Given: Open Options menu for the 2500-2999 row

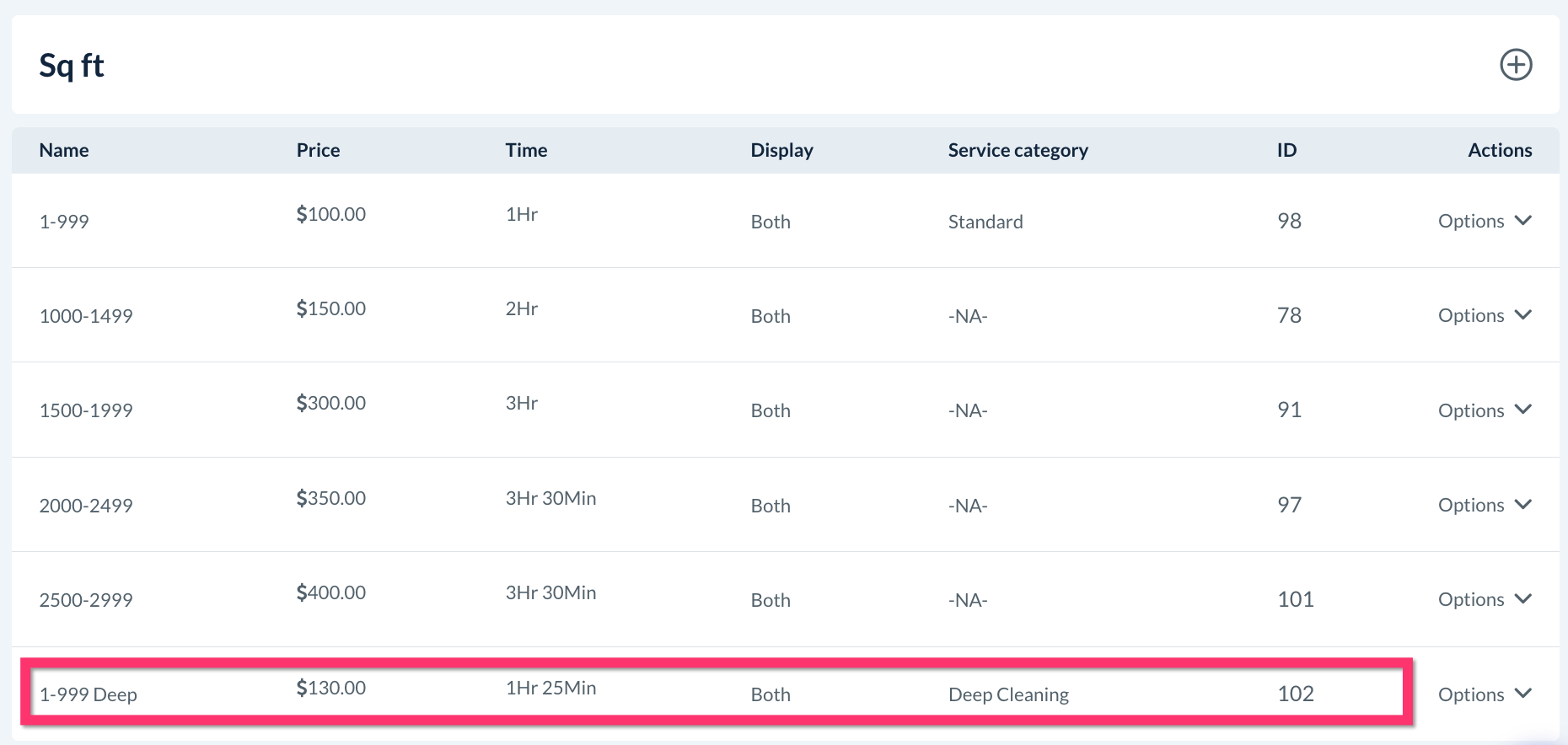Looking at the screenshot, I should 1484,599.
